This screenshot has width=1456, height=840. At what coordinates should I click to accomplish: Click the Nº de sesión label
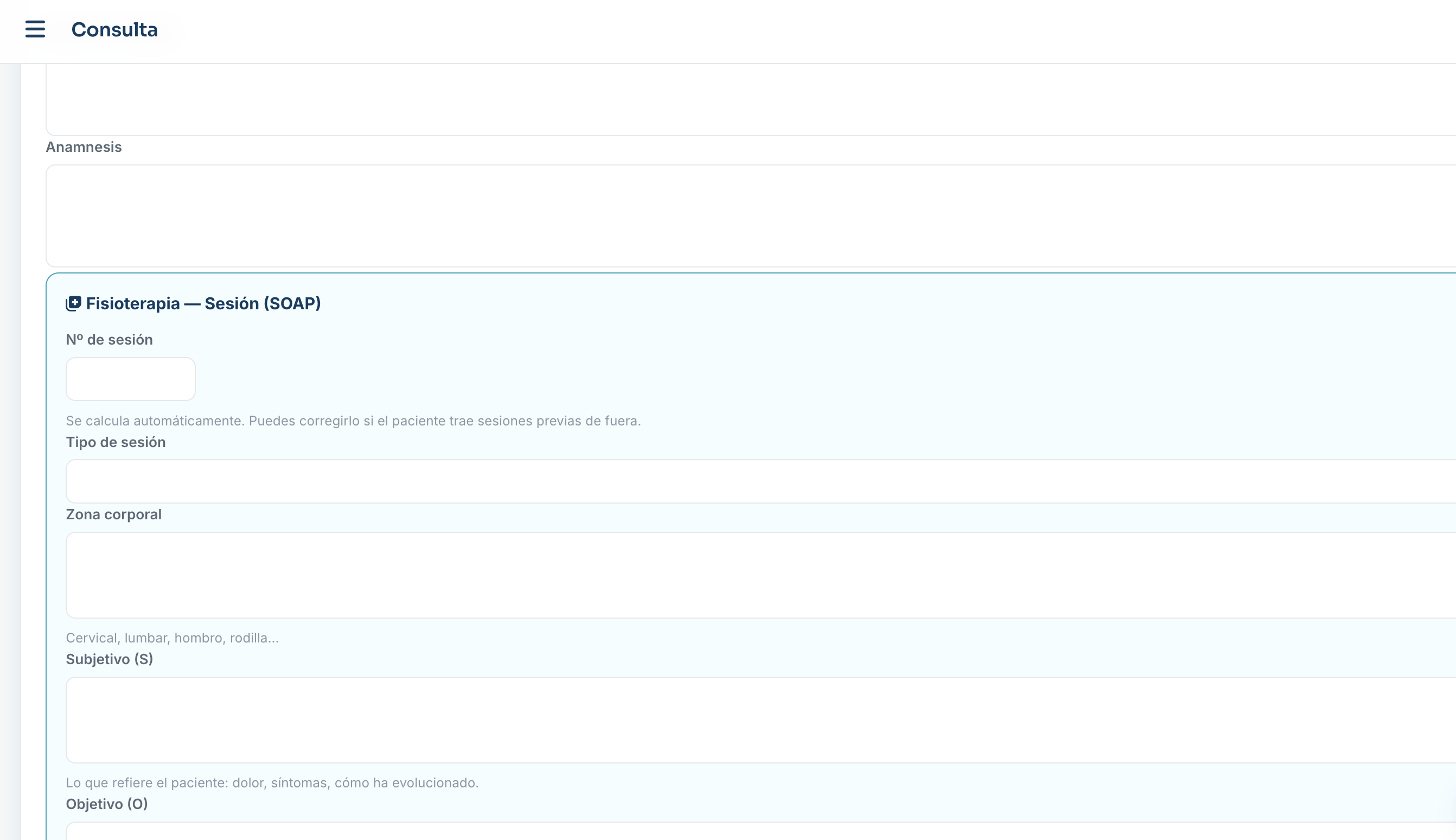[109, 340]
